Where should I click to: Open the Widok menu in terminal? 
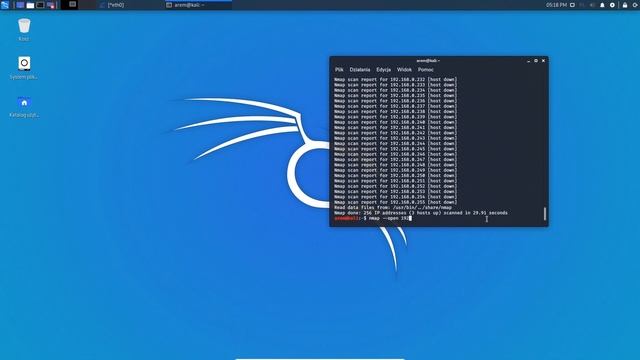pyautogui.click(x=404, y=70)
